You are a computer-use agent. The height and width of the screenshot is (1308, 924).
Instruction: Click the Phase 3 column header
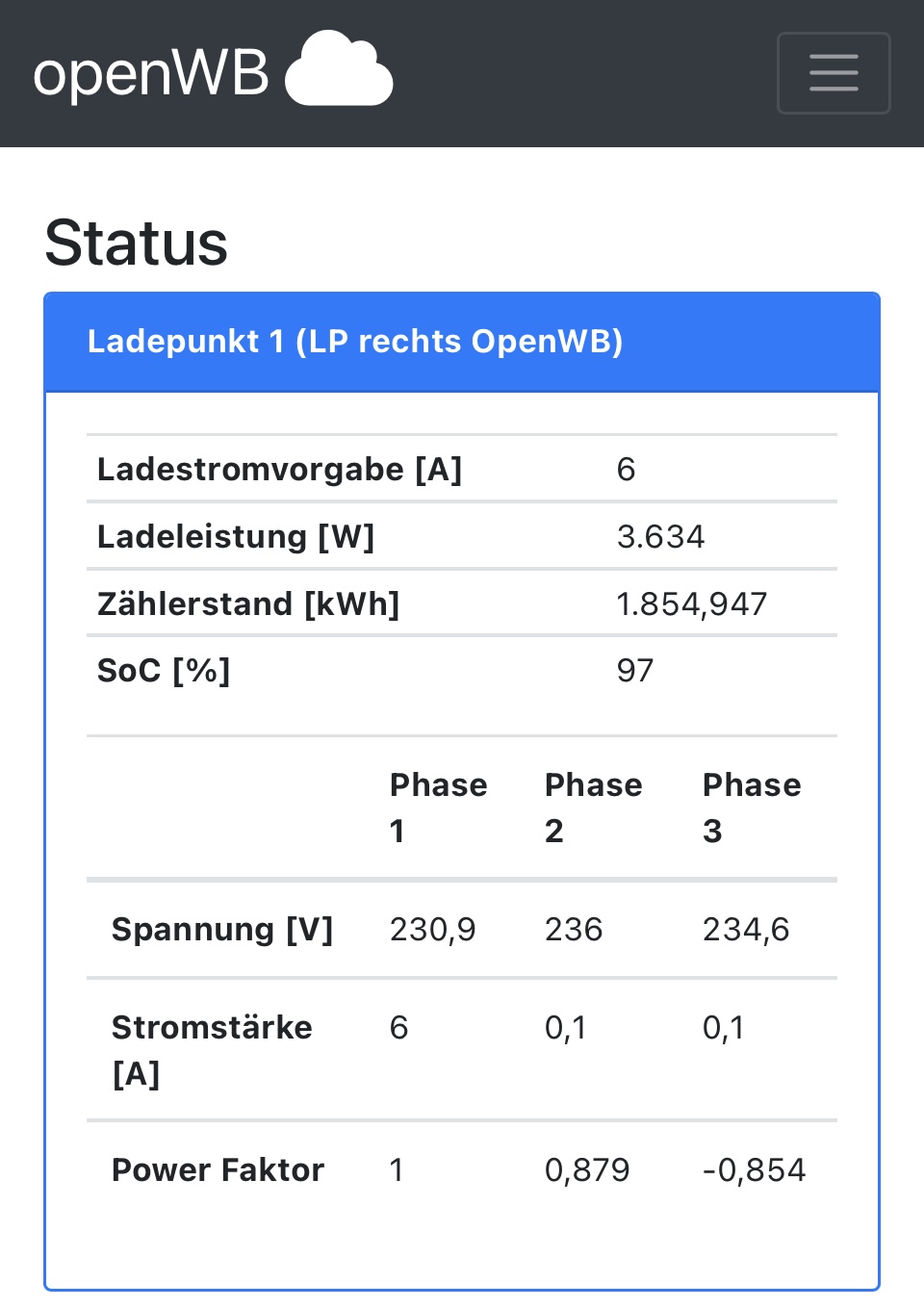coord(751,808)
